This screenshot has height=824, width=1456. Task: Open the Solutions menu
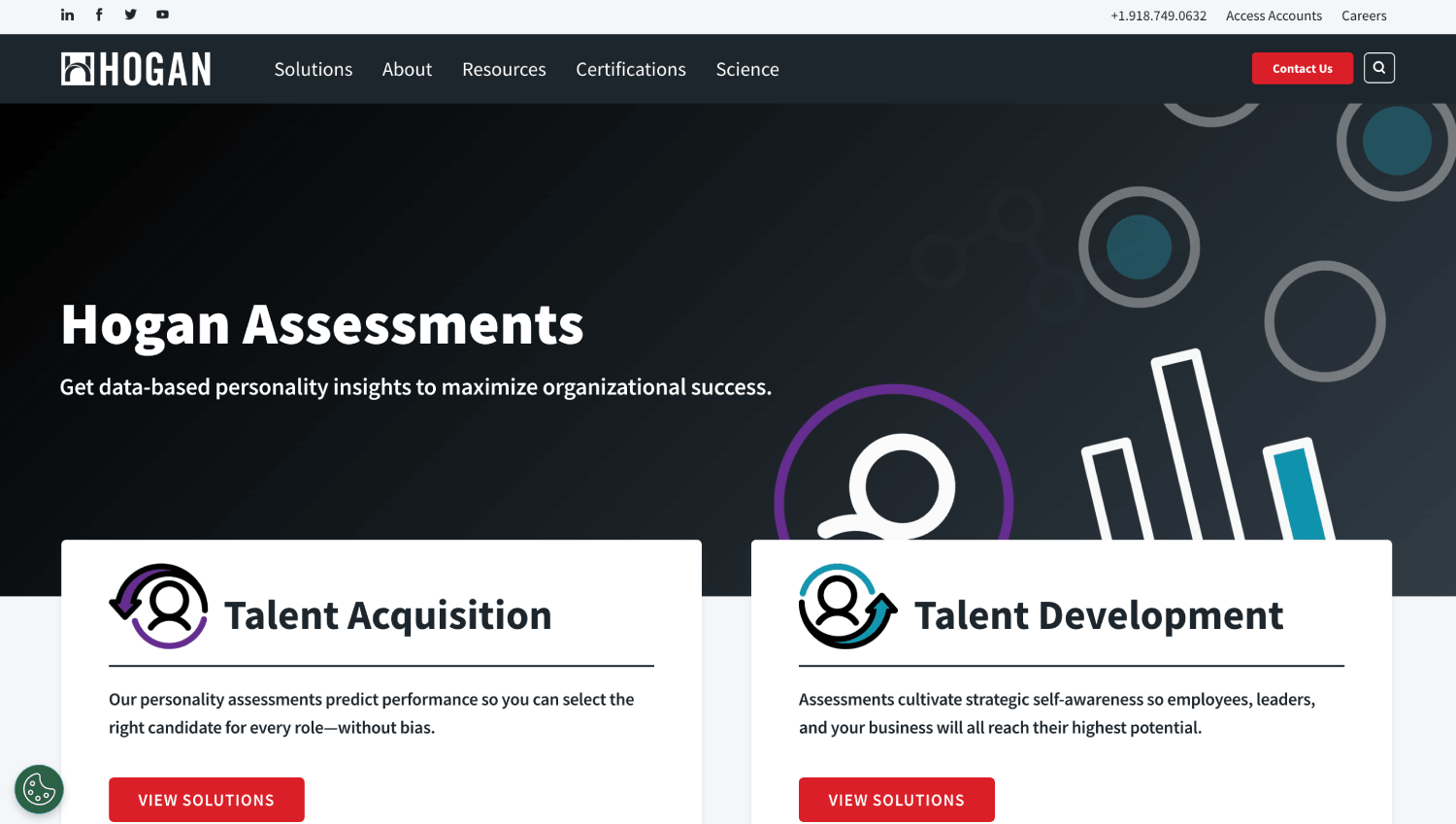(x=314, y=70)
